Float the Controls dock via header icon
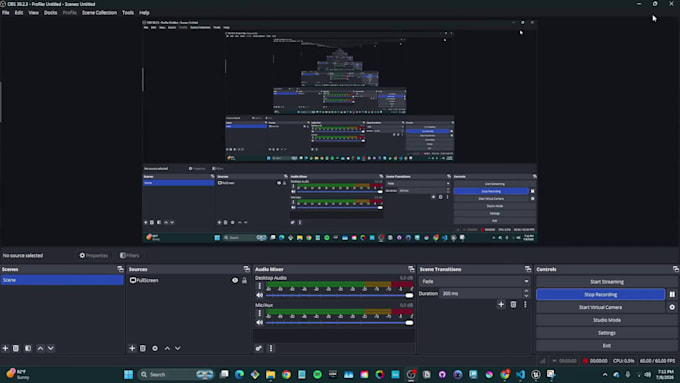 (x=676, y=269)
